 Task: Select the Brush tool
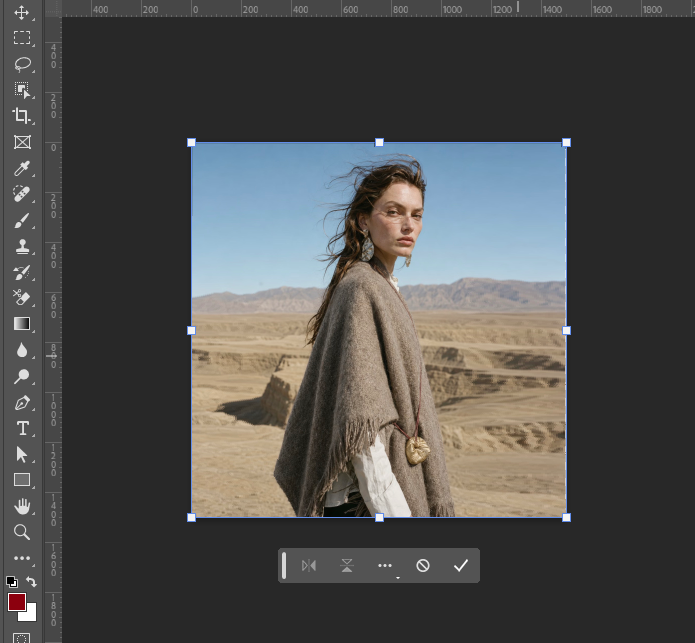click(x=22, y=221)
